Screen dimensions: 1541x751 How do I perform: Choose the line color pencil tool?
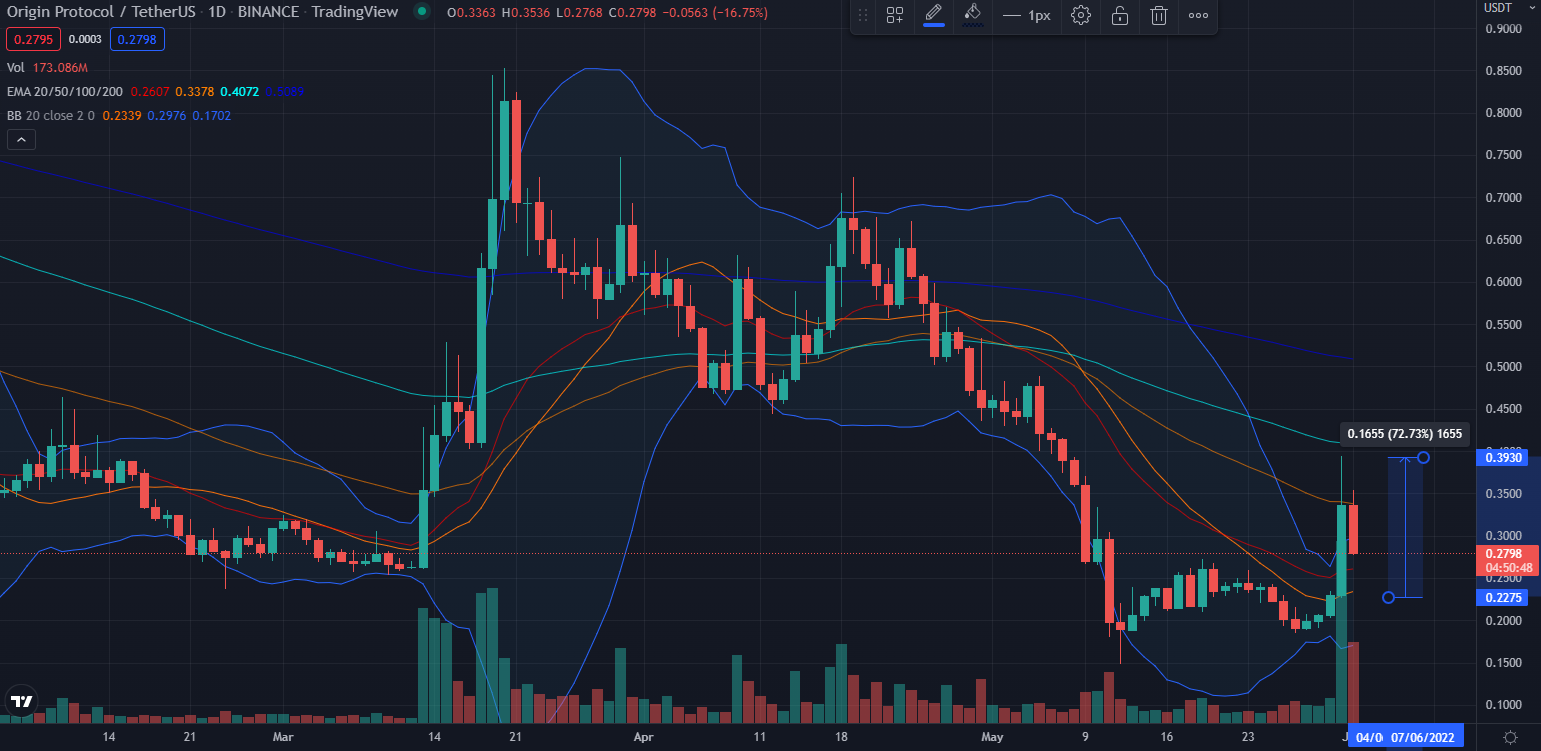coord(933,15)
